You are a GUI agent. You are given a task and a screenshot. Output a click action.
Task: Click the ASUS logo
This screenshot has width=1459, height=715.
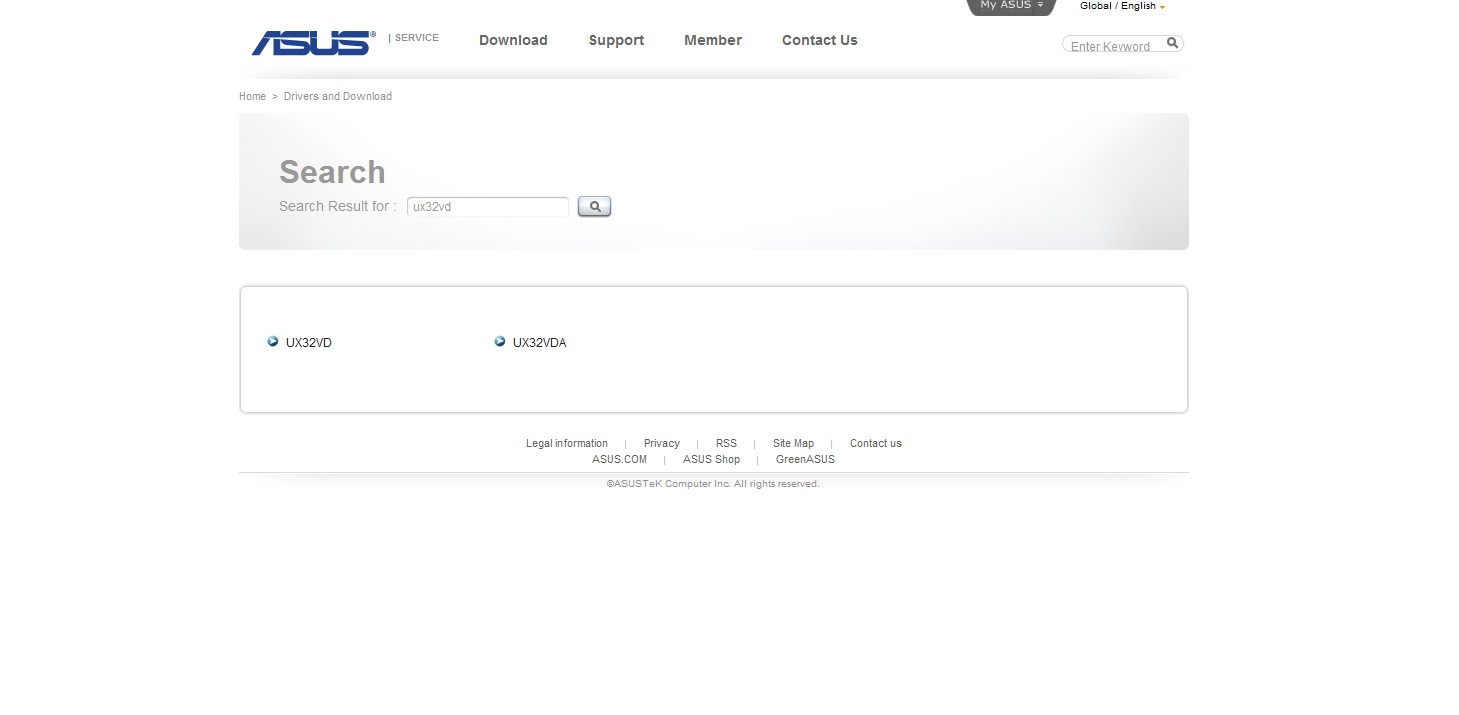pos(313,42)
